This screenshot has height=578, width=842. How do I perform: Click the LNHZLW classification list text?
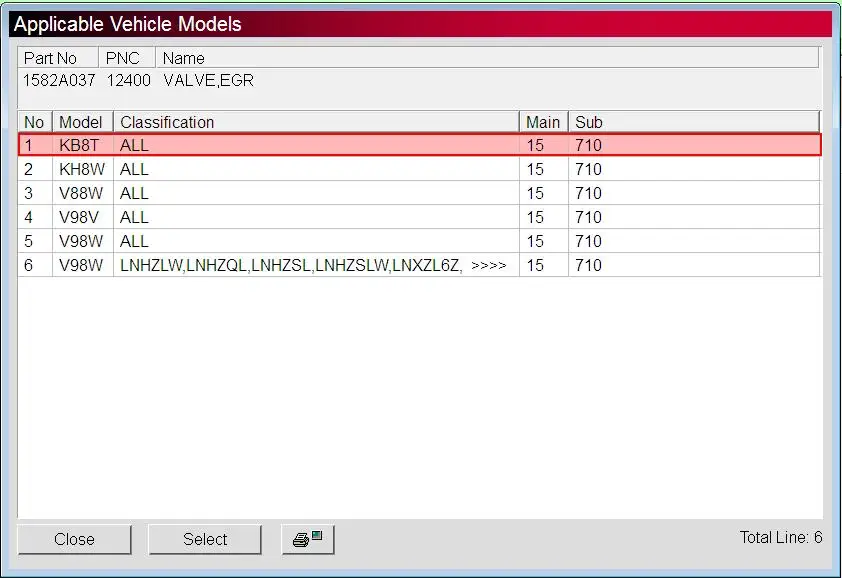[x=291, y=265]
